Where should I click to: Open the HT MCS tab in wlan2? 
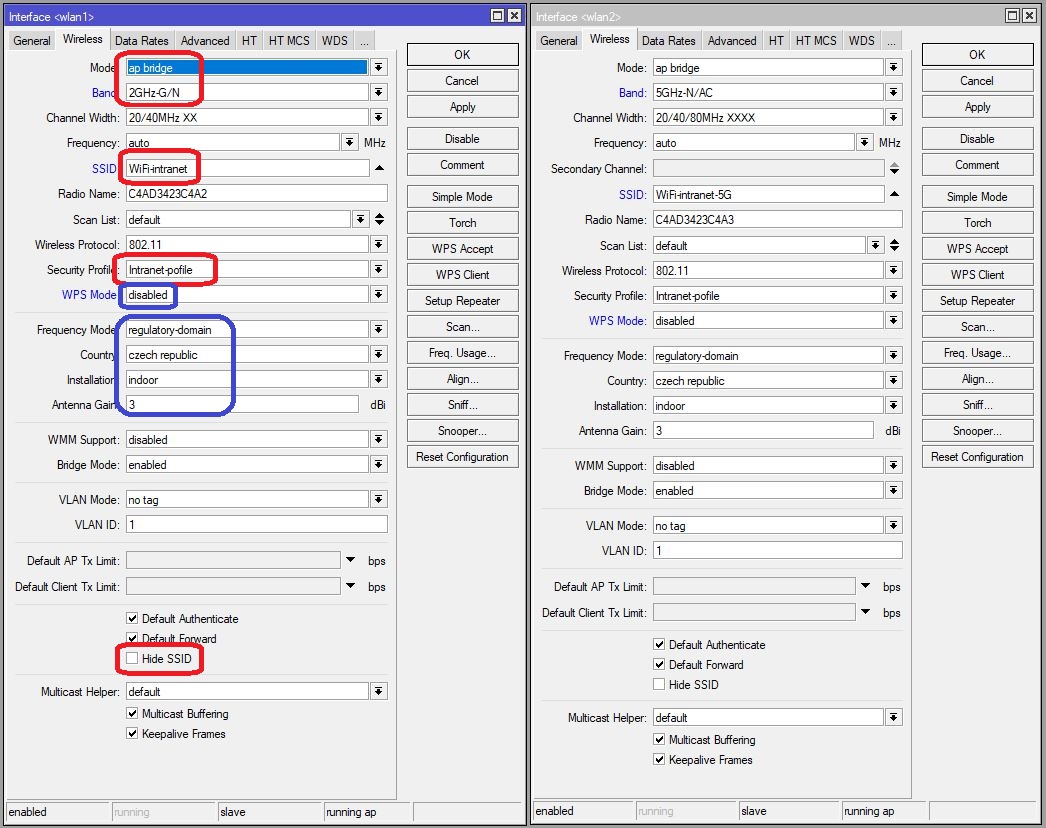816,41
